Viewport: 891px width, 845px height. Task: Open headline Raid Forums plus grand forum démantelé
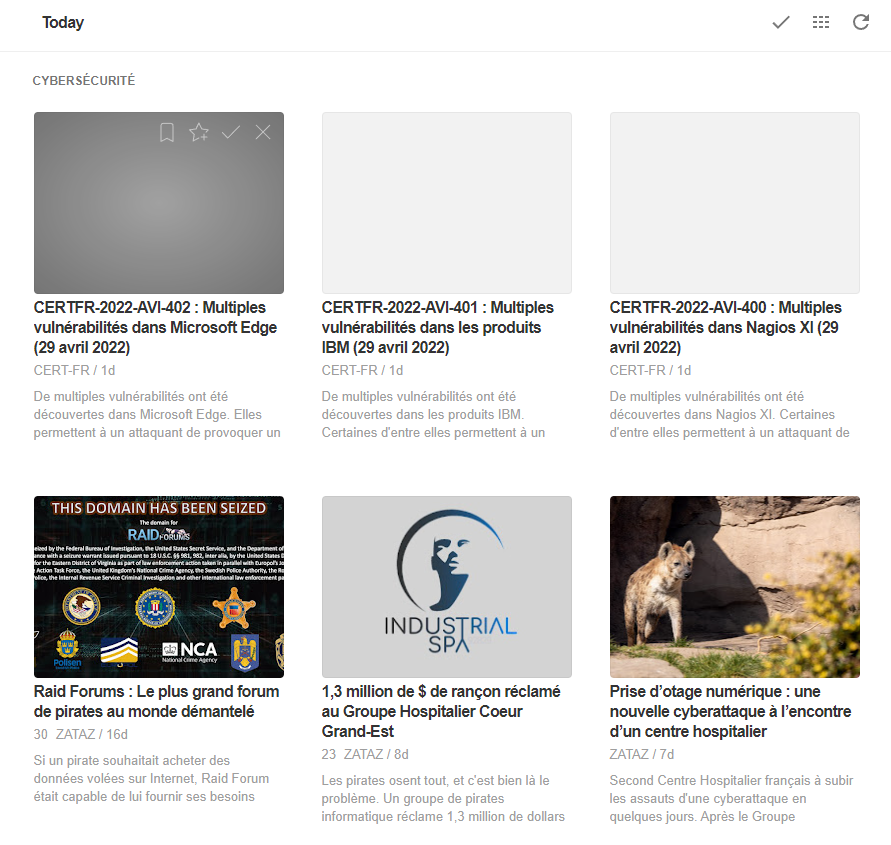[x=156, y=701]
